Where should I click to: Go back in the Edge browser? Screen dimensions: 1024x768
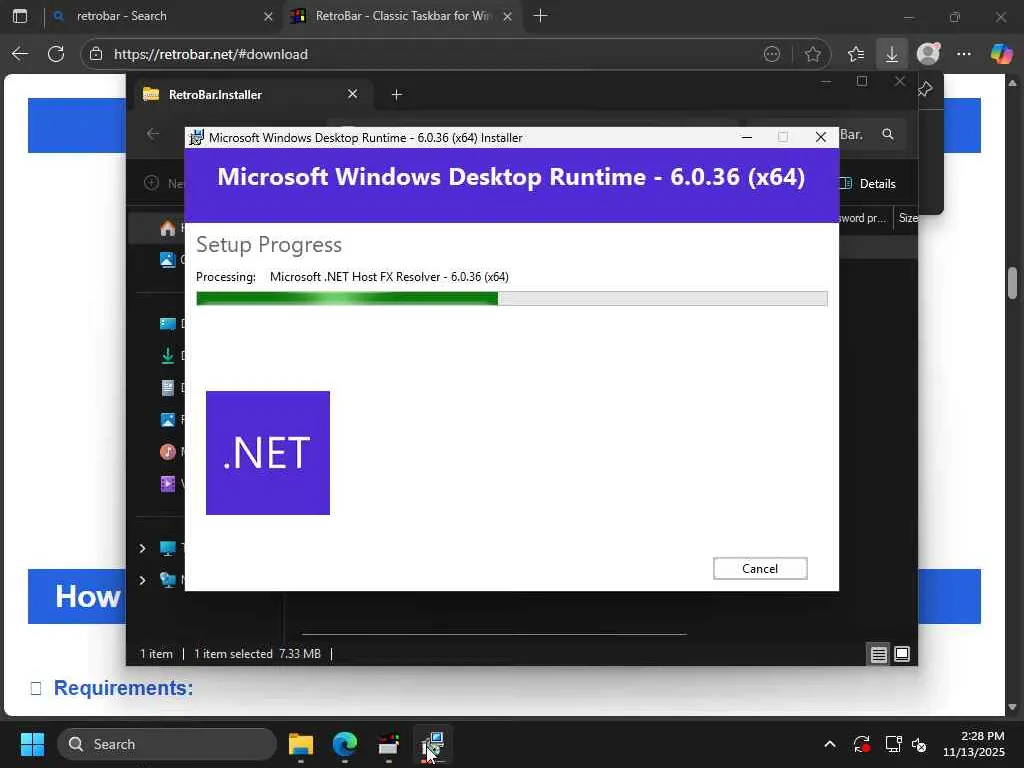[20, 54]
